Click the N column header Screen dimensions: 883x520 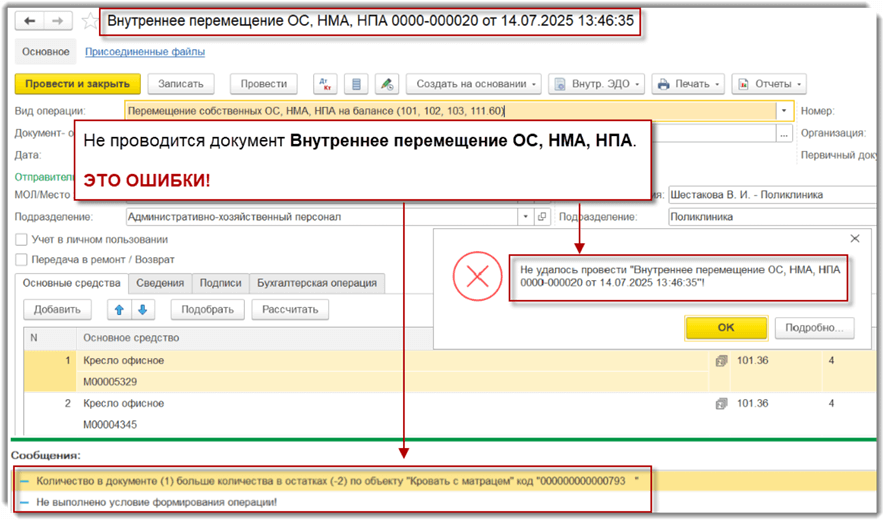click(50, 338)
